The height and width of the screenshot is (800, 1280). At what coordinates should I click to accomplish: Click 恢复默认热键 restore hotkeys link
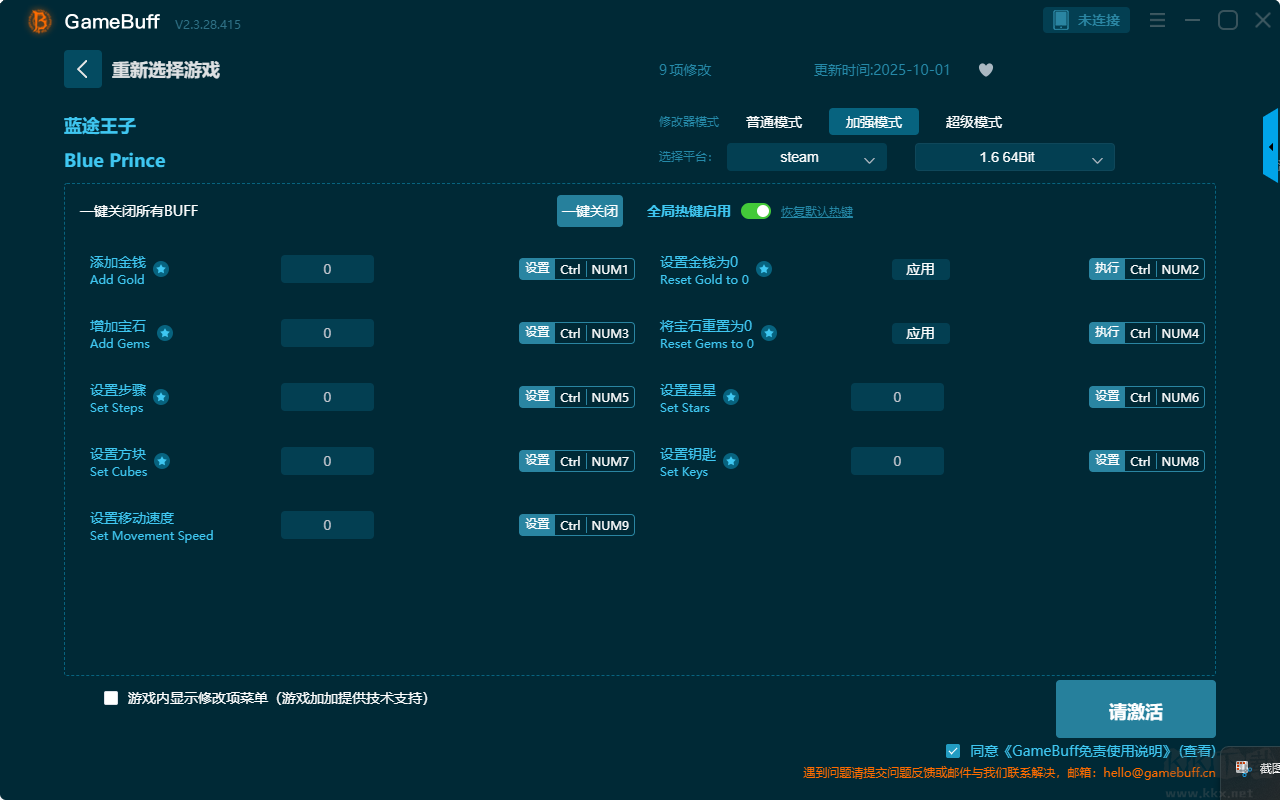817,212
